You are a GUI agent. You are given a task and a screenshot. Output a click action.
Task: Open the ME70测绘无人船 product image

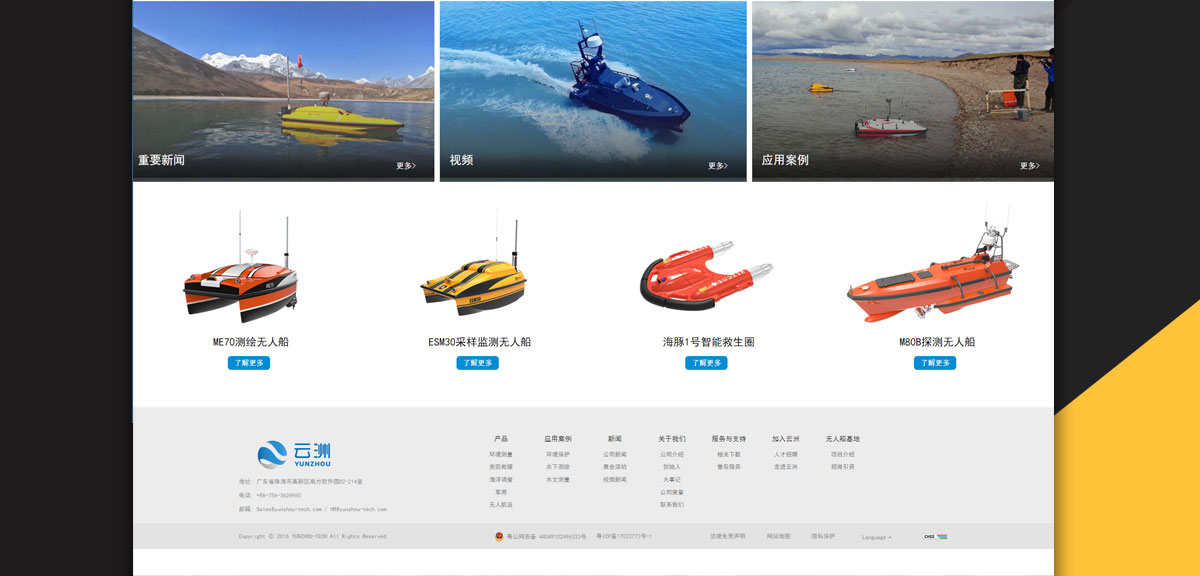point(241,268)
